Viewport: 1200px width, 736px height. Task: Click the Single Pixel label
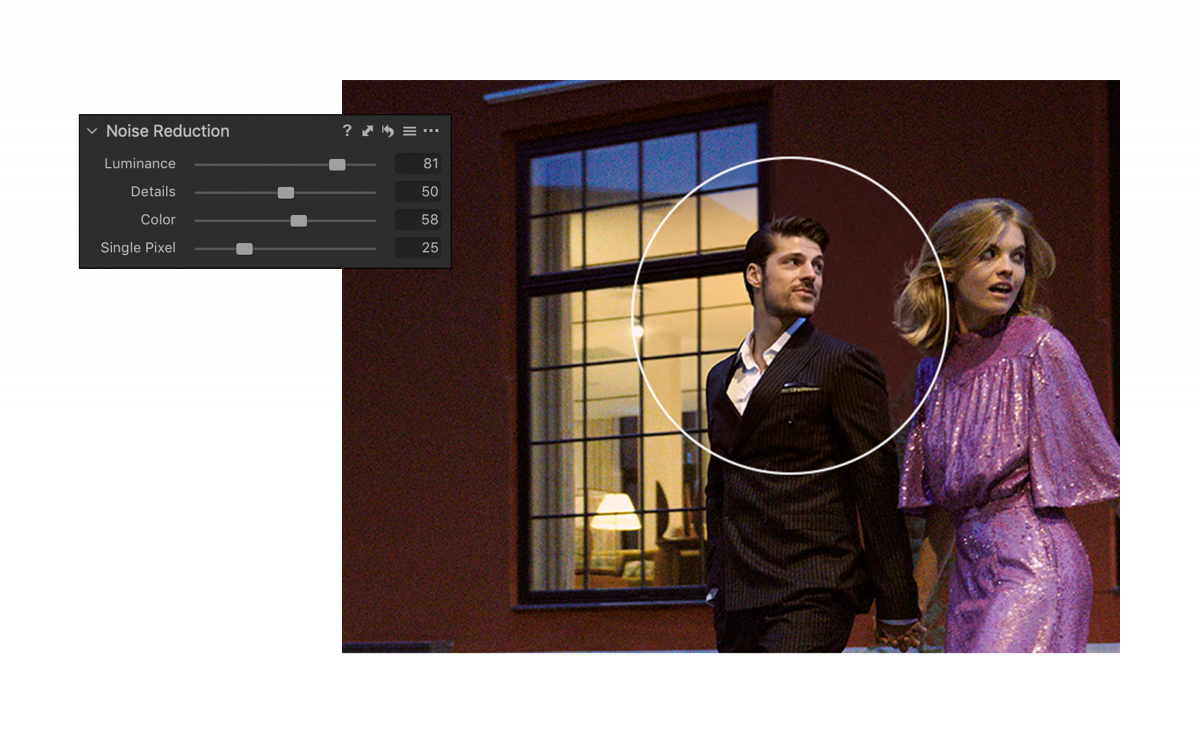click(138, 248)
